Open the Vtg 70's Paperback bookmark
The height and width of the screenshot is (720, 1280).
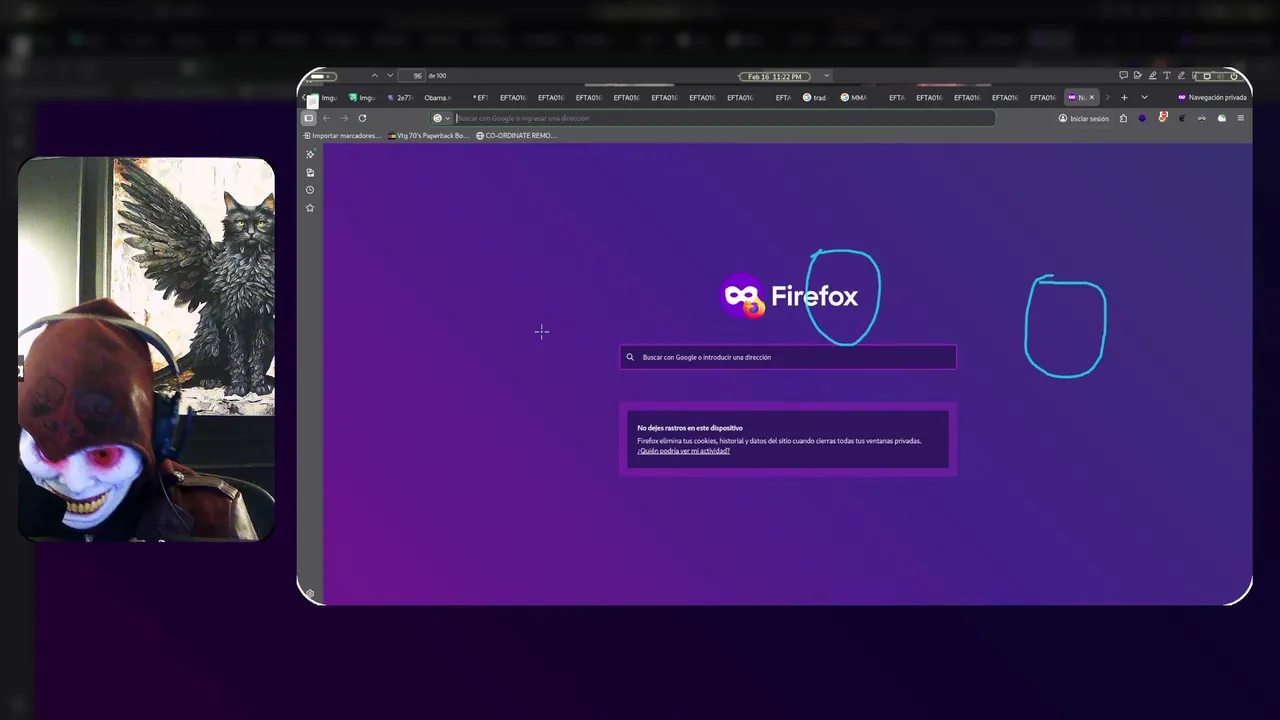[428, 135]
